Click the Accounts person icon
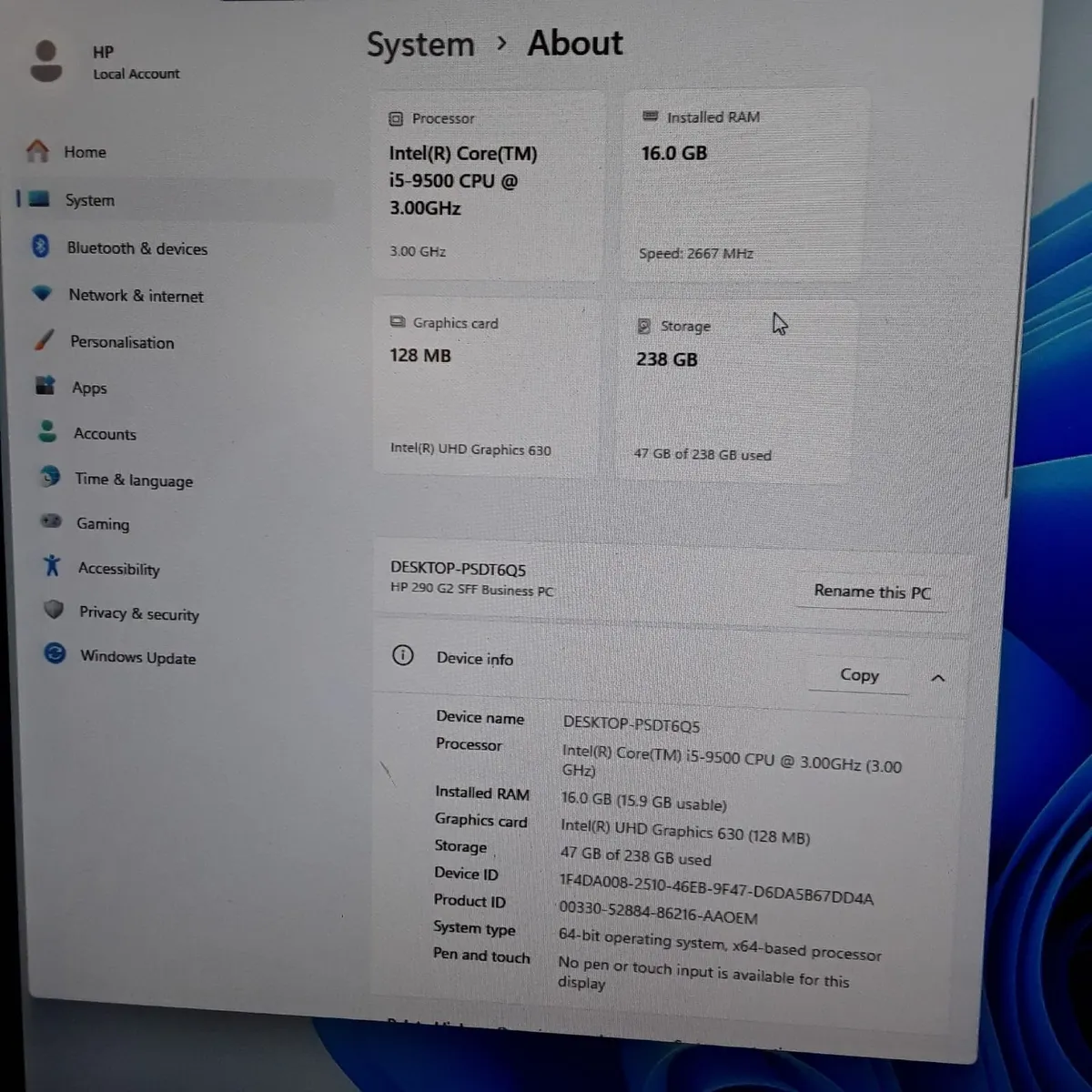Screen dimensions: 1092x1092 click(x=47, y=431)
